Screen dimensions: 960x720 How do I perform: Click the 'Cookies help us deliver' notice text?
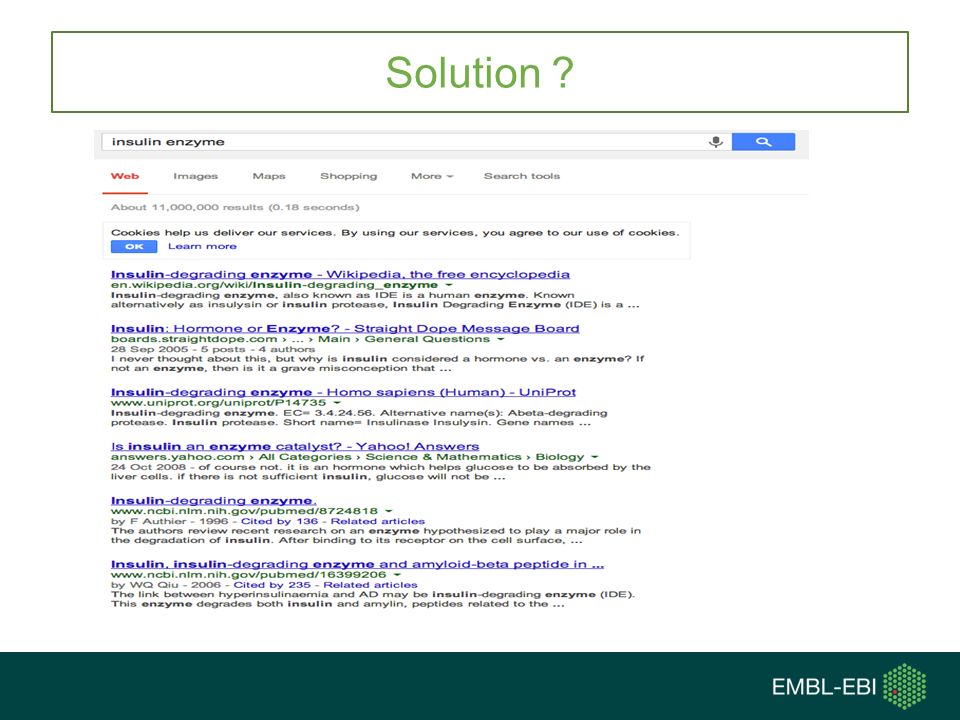coord(395,233)
